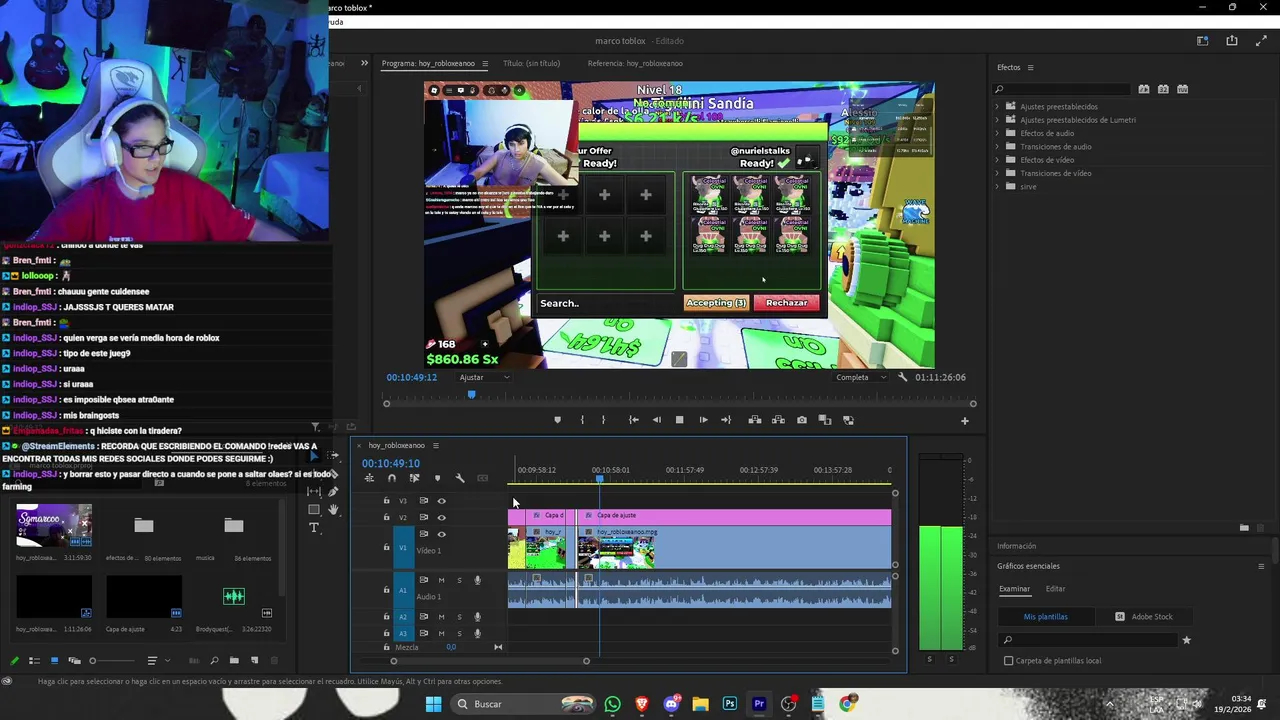Add marker from timeline toolbar

pos(437,478)
